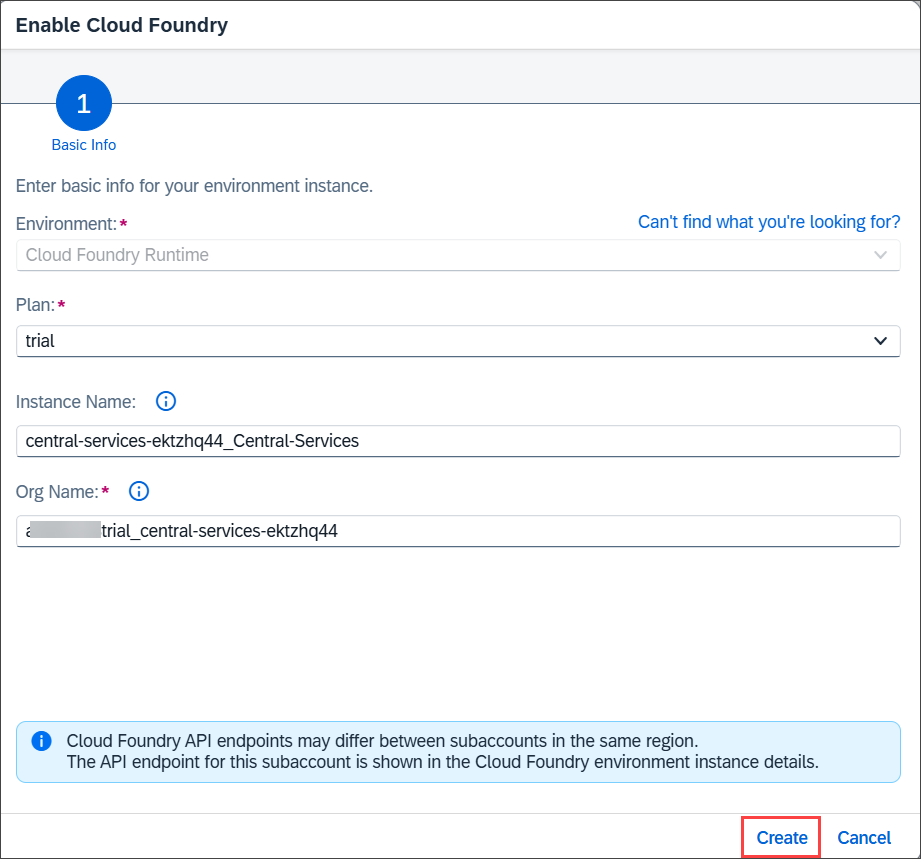Click the 'Environment:' field label
Screen dimensions: 921x859
coord(66,224)
